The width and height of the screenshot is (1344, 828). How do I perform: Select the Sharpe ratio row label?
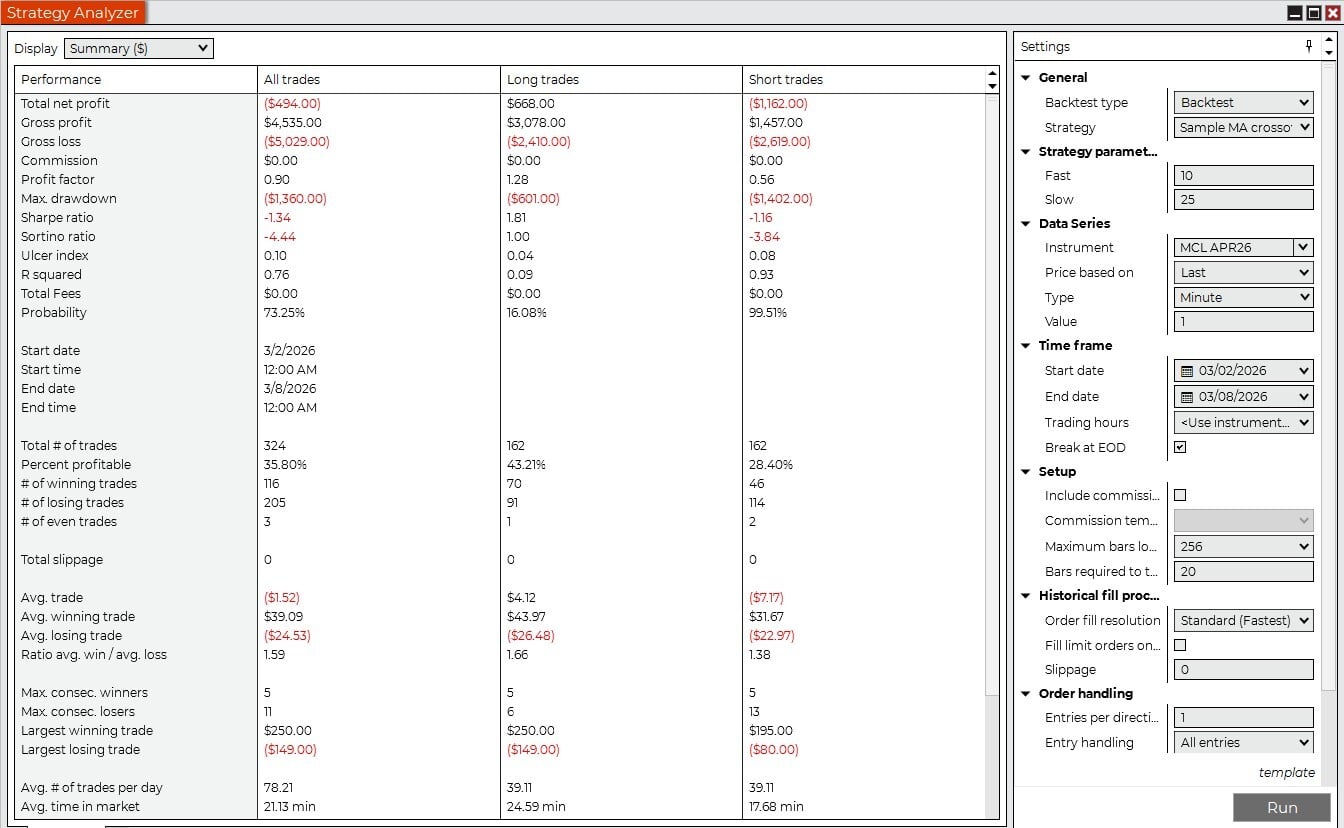click(x=57, y=217)
